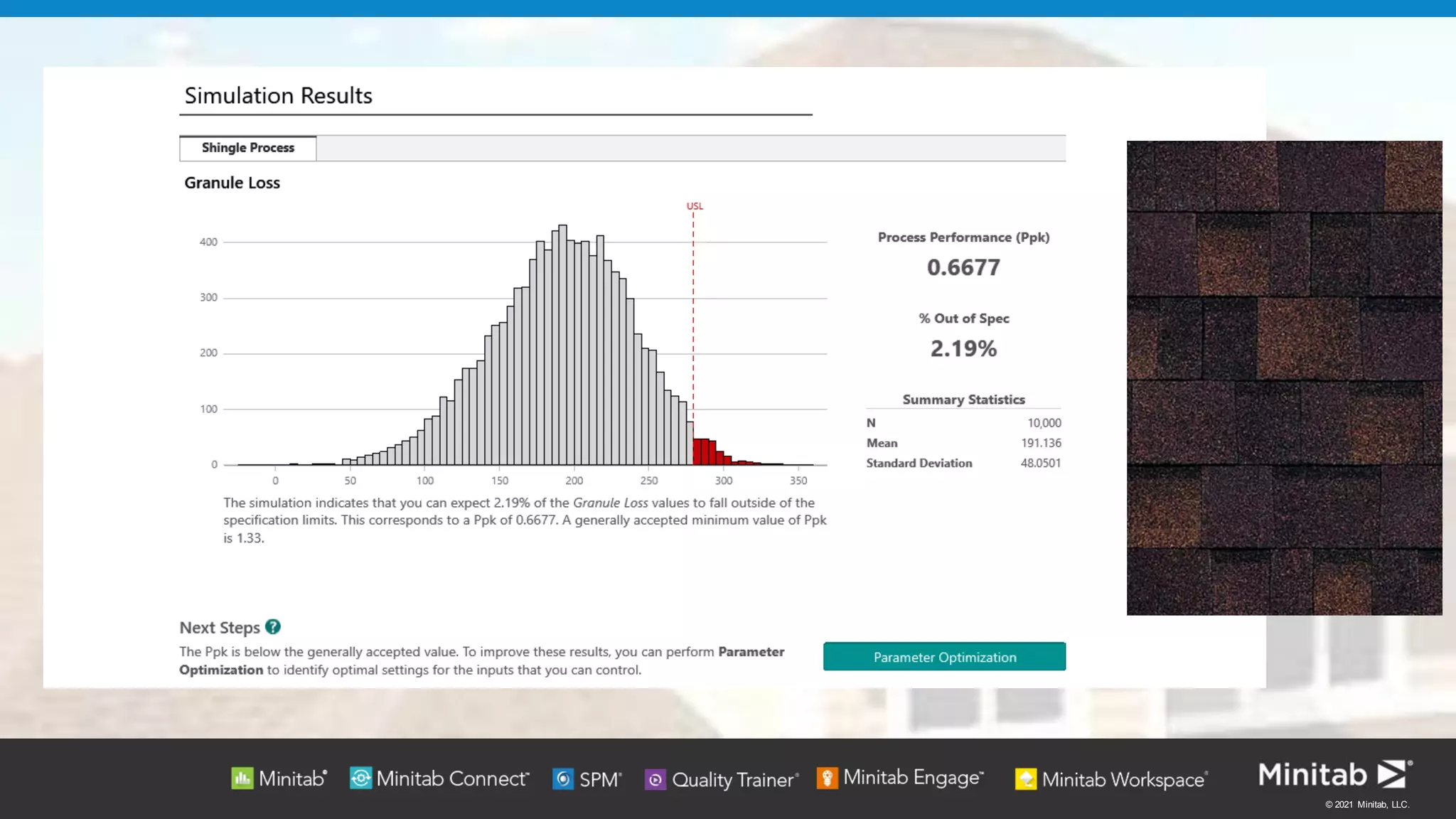Click the shingle texture image
Viewport: 1456px width, 819px height.
pyautogui.click(x=1284, y=378)
